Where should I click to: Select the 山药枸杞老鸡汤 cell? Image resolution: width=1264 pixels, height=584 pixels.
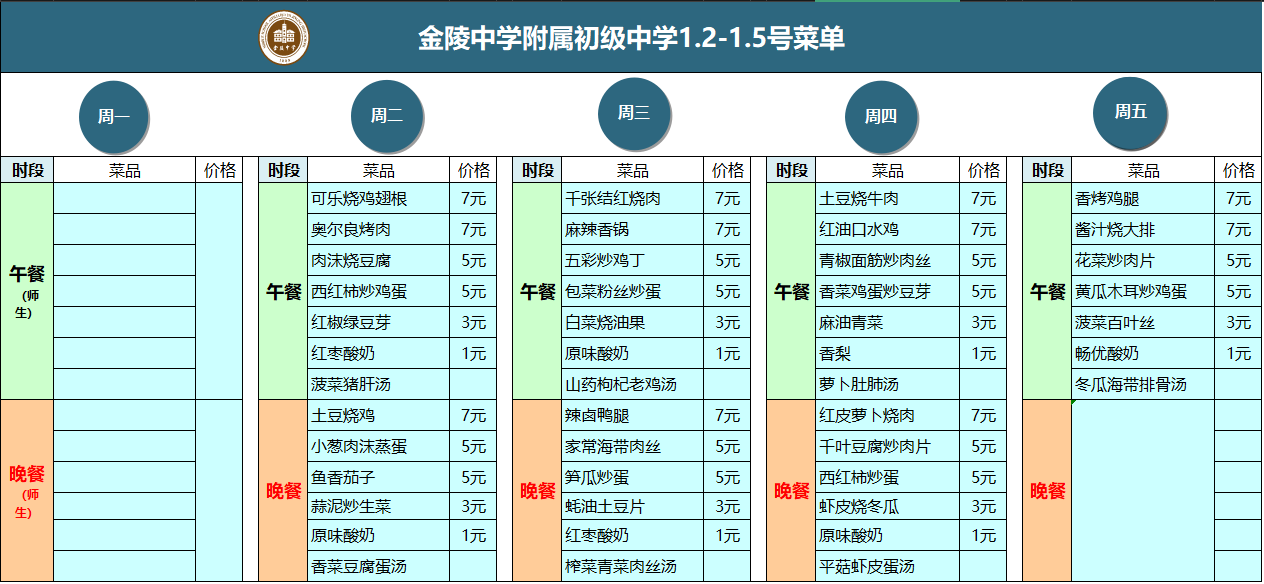[x=633, y=384]
